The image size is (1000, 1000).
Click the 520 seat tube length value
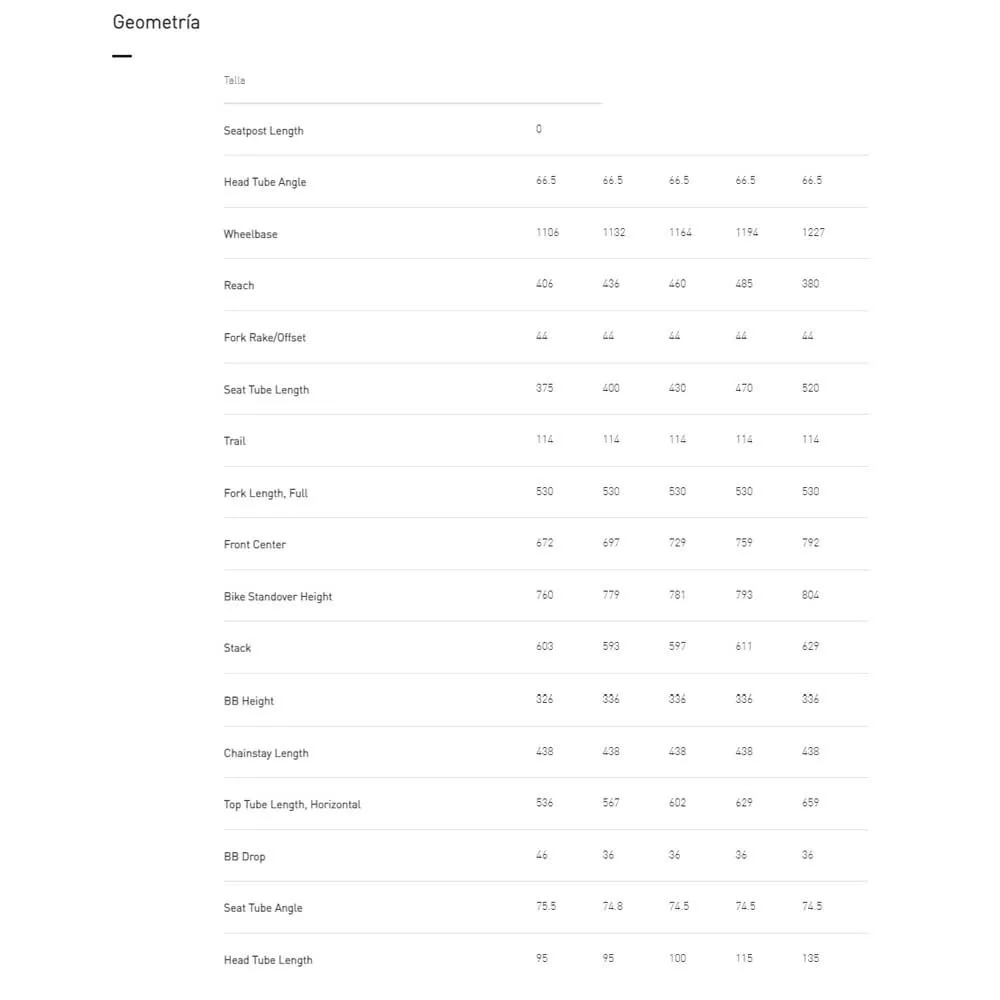point(811,388)
